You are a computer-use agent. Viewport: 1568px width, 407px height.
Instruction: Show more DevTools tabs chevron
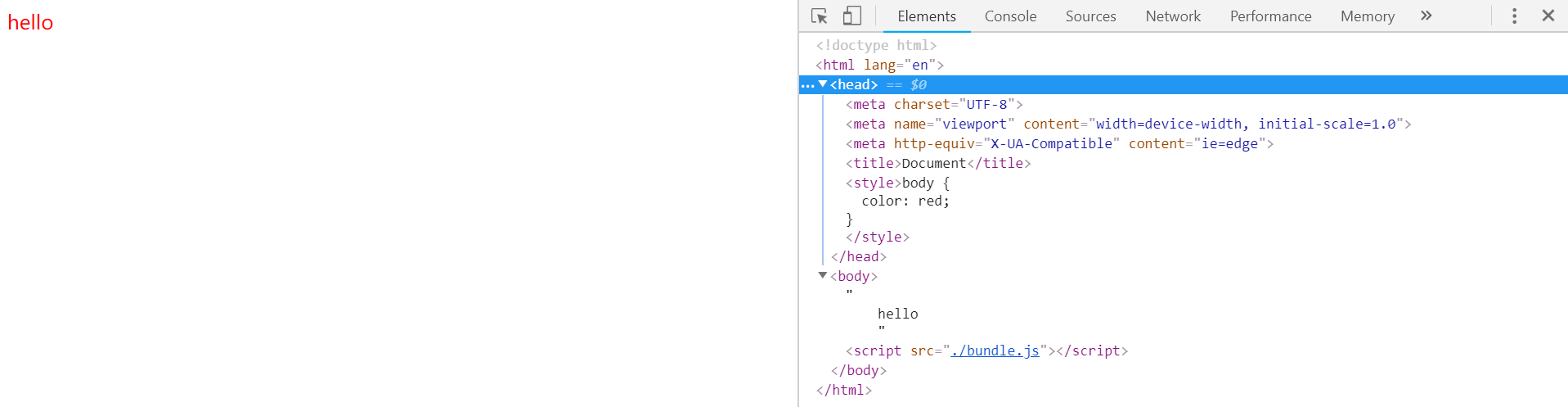point(1426,16)
